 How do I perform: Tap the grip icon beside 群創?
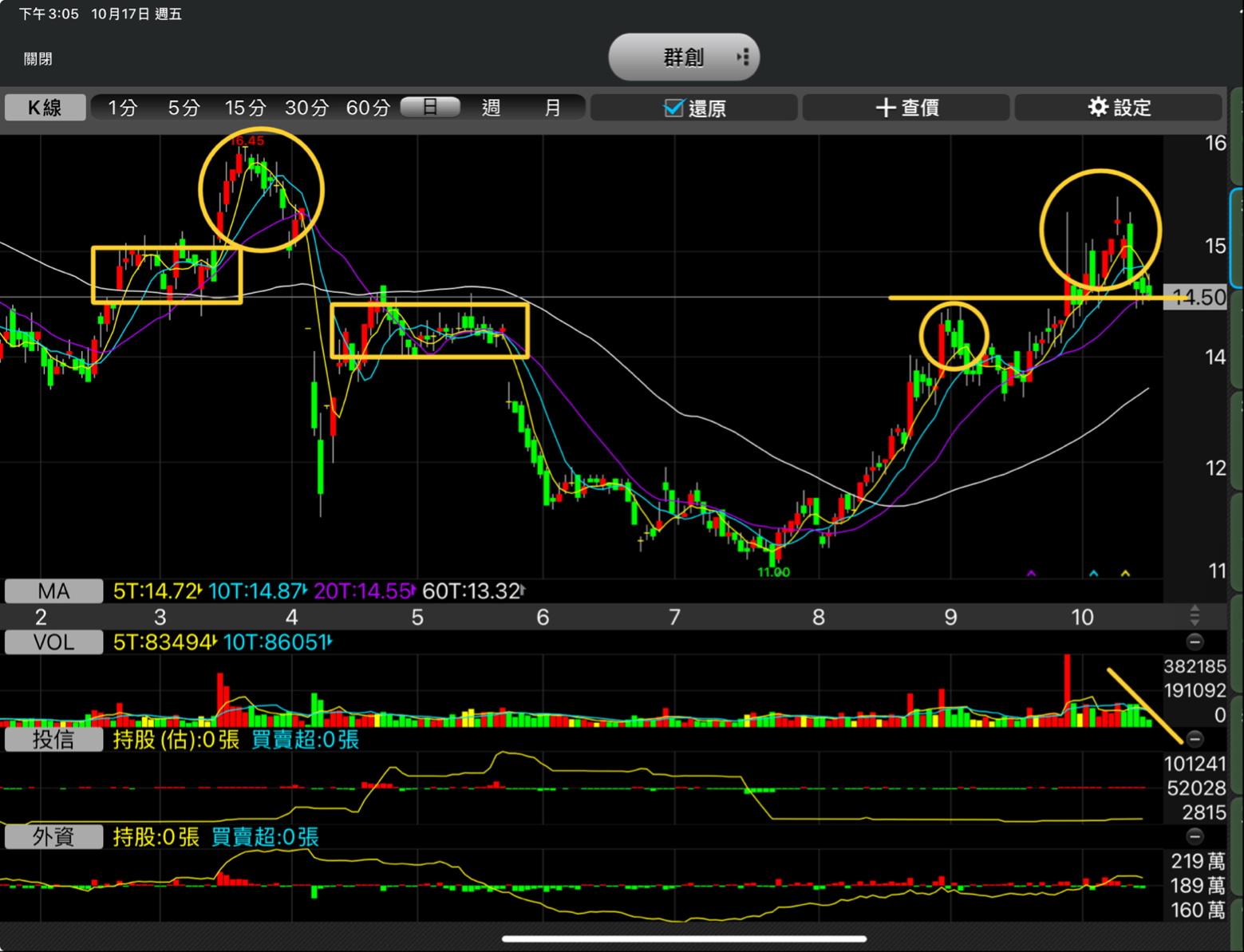[743, 57]
